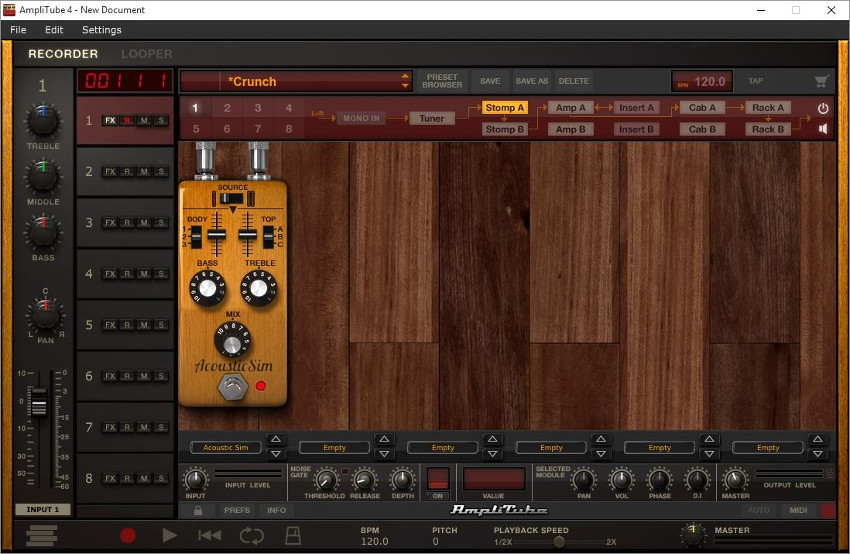Viewport: 850px width, 554px height.
Task: Click the PAN knob on channel strip
Action: pyautogui.click(x=46, y=315)
